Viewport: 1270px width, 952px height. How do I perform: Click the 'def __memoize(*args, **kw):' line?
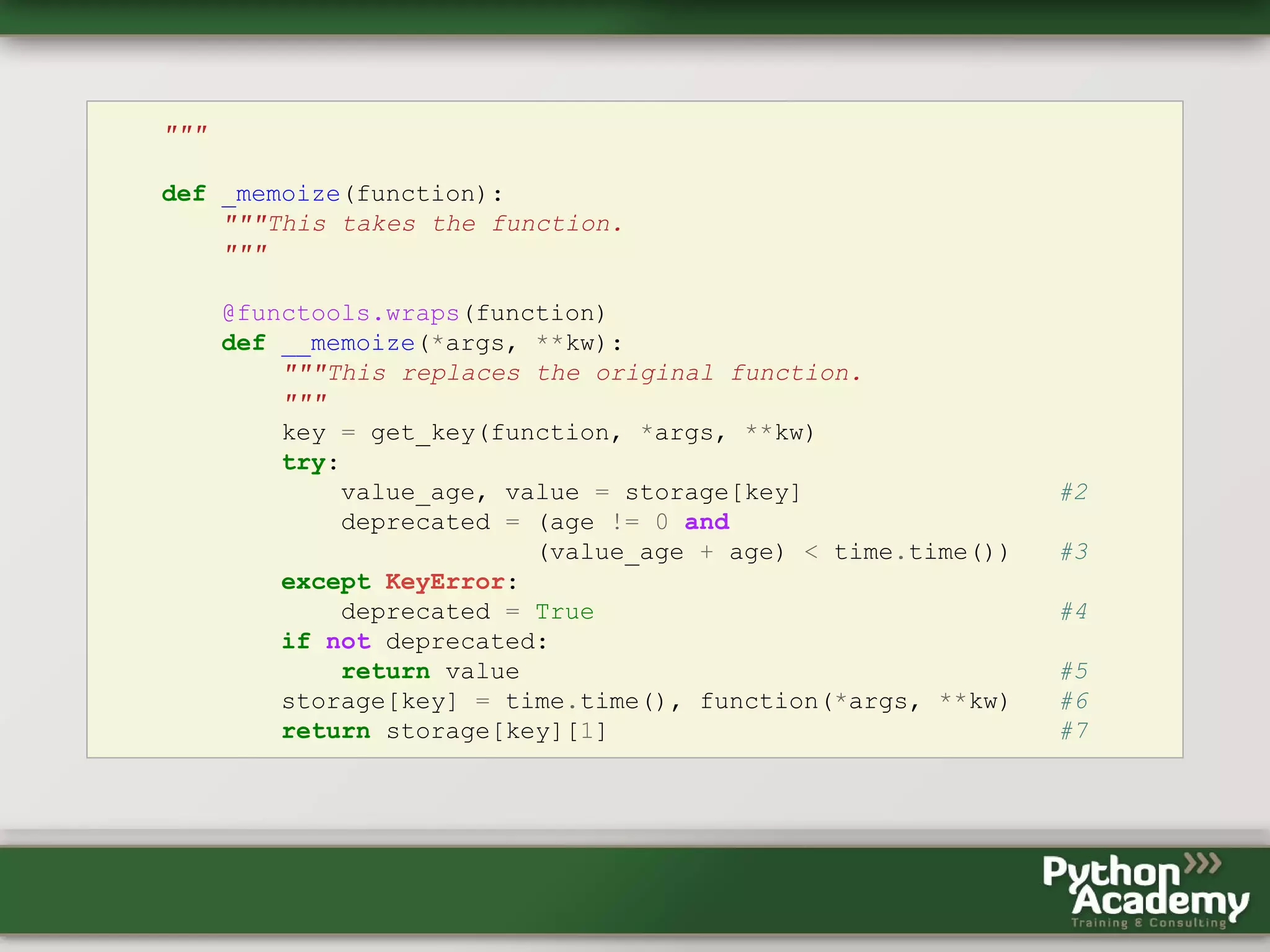point(422,343)
